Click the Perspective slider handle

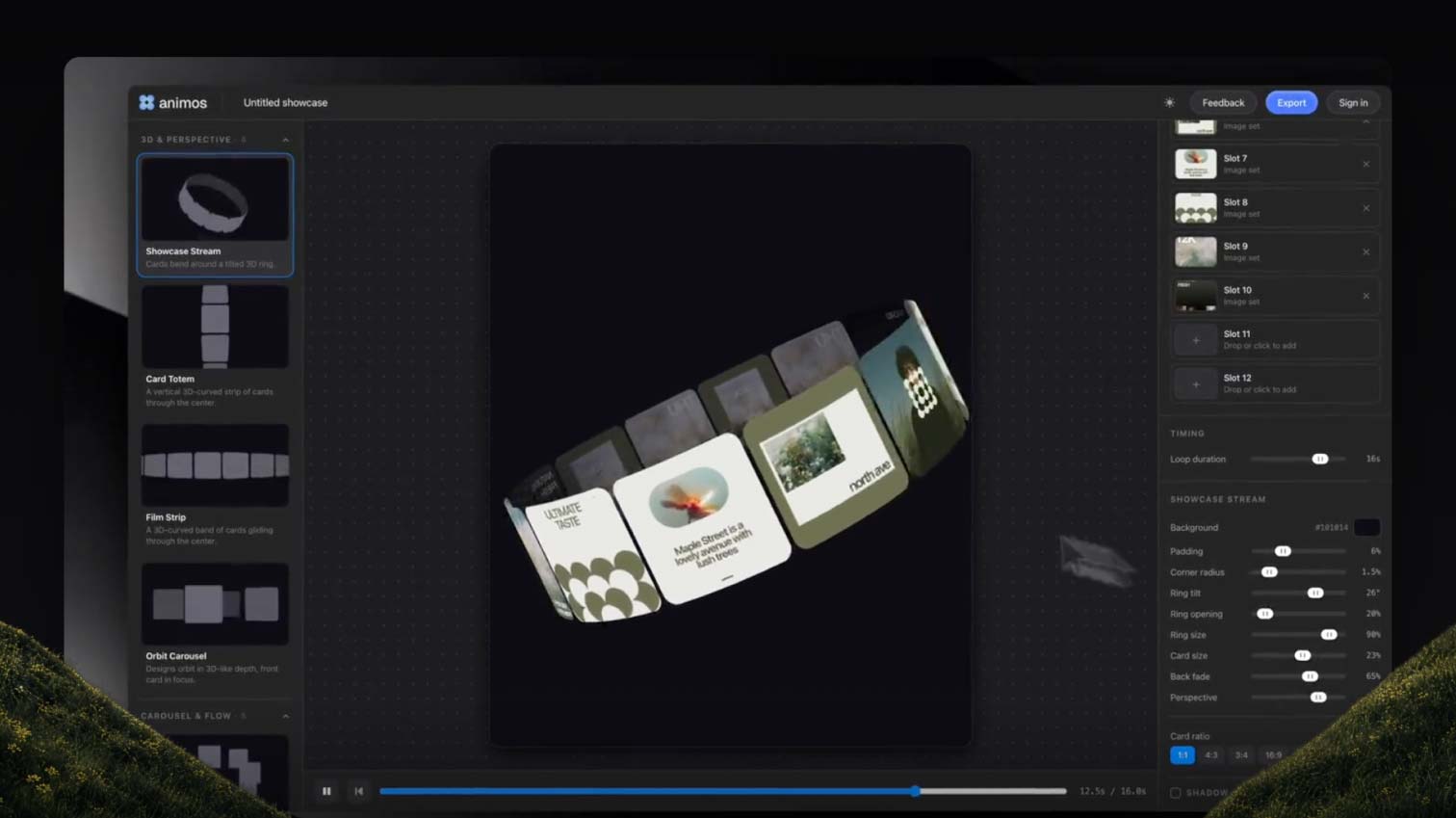1318,697
